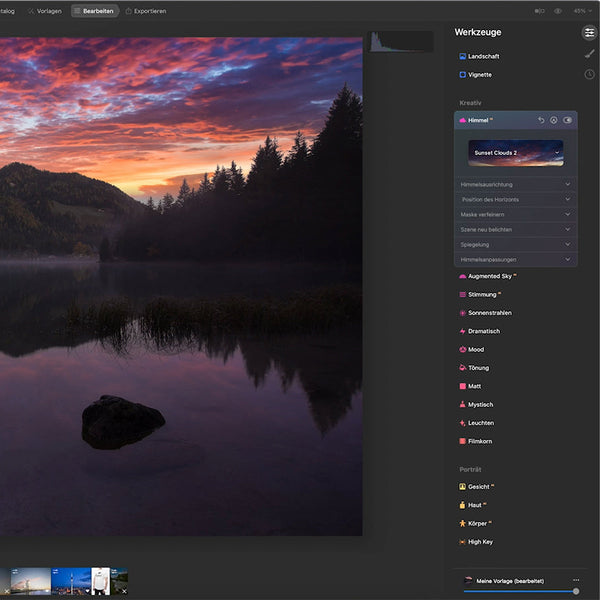The width and height of the screenshot is (600, 600).
Task: Open the Sonnenstrahlen tool
Action: pos(491,313)
